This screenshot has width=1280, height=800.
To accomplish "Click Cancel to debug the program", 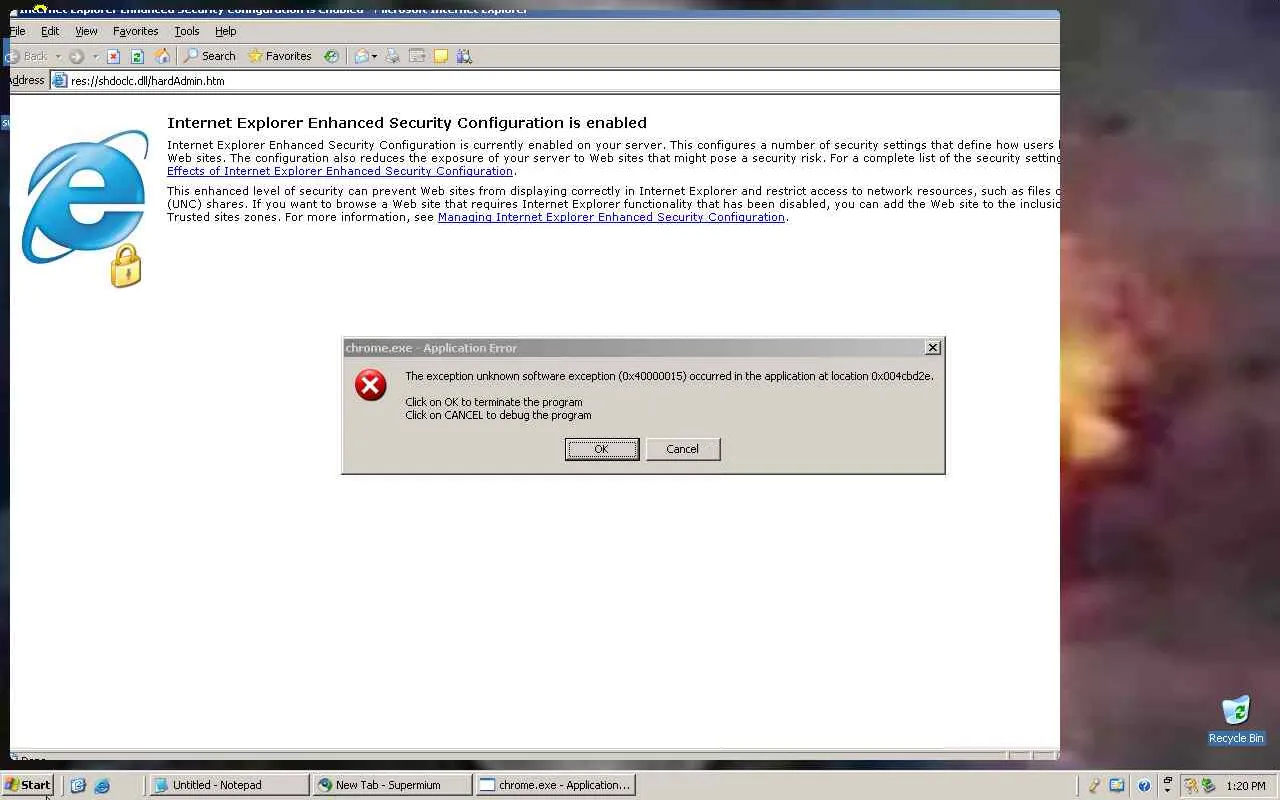I will tap(683, 449).
